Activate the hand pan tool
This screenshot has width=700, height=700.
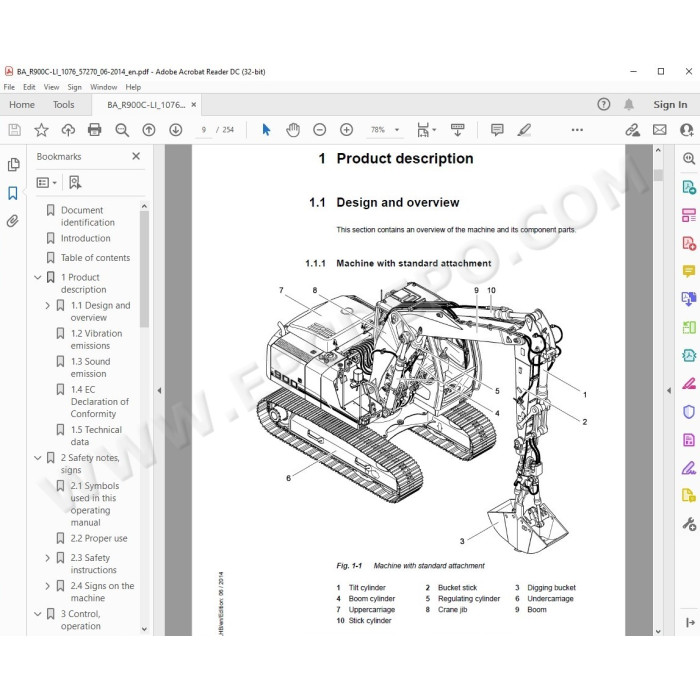(x=293, y=130)
